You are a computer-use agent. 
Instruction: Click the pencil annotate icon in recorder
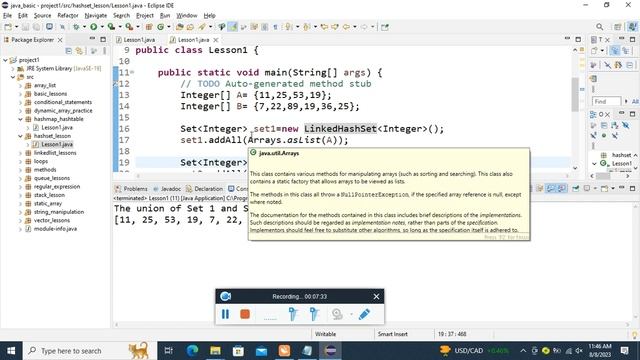click(x=364, y=314)
